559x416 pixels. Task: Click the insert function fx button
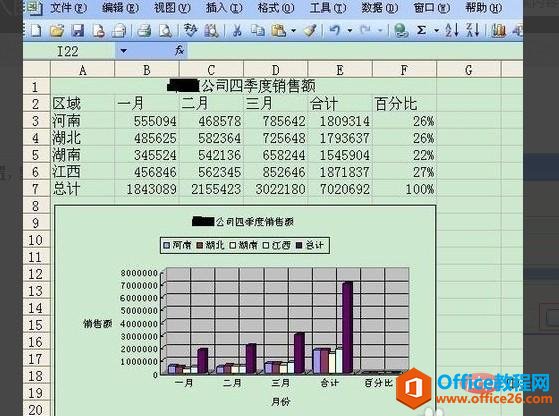pyautogui.click(x=179, y=51)
